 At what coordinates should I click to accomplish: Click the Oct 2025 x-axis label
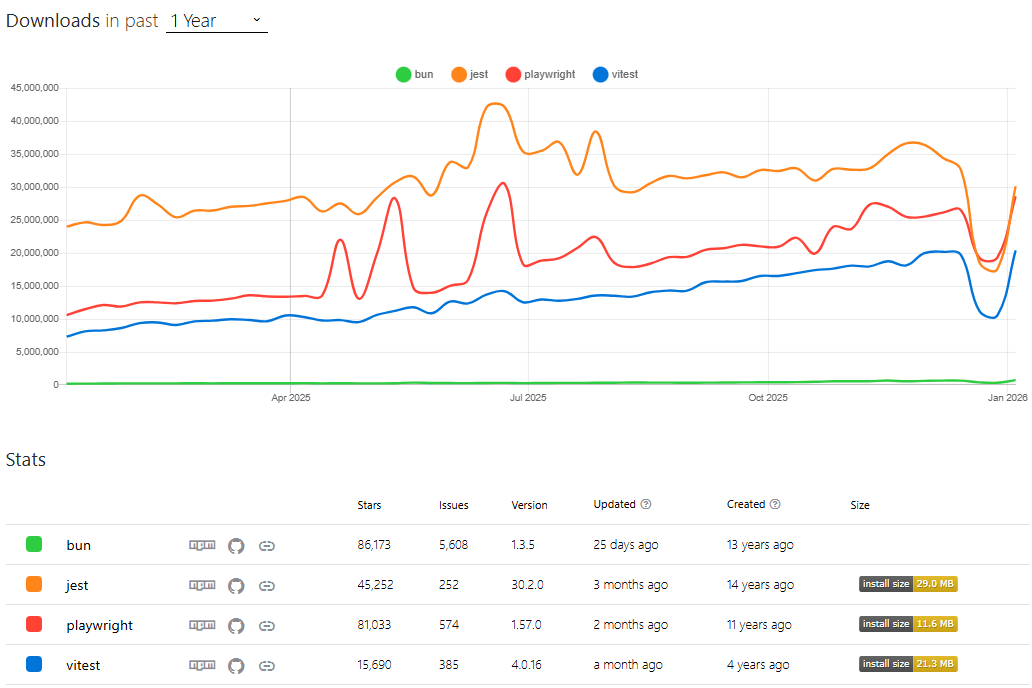(x=767, y=398)
